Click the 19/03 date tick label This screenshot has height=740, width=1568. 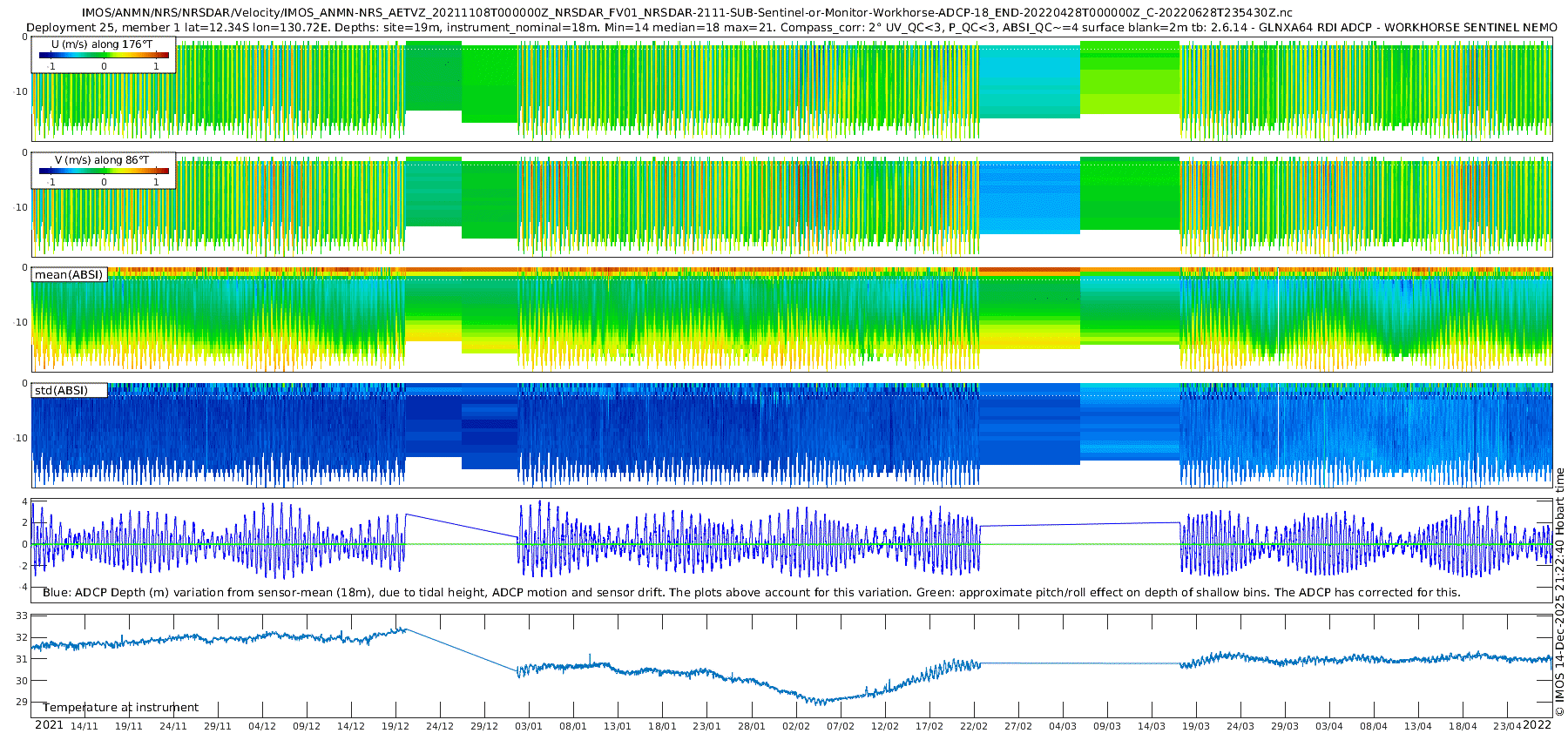pos(1196,726)
